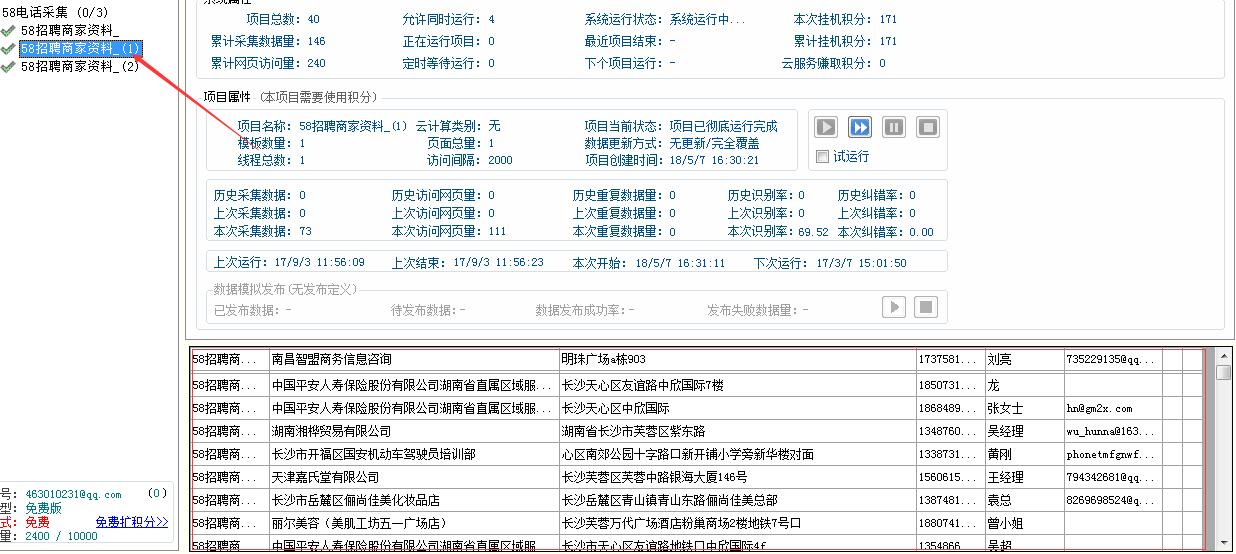Click the fast-forward run button

[x=860, y=127]
